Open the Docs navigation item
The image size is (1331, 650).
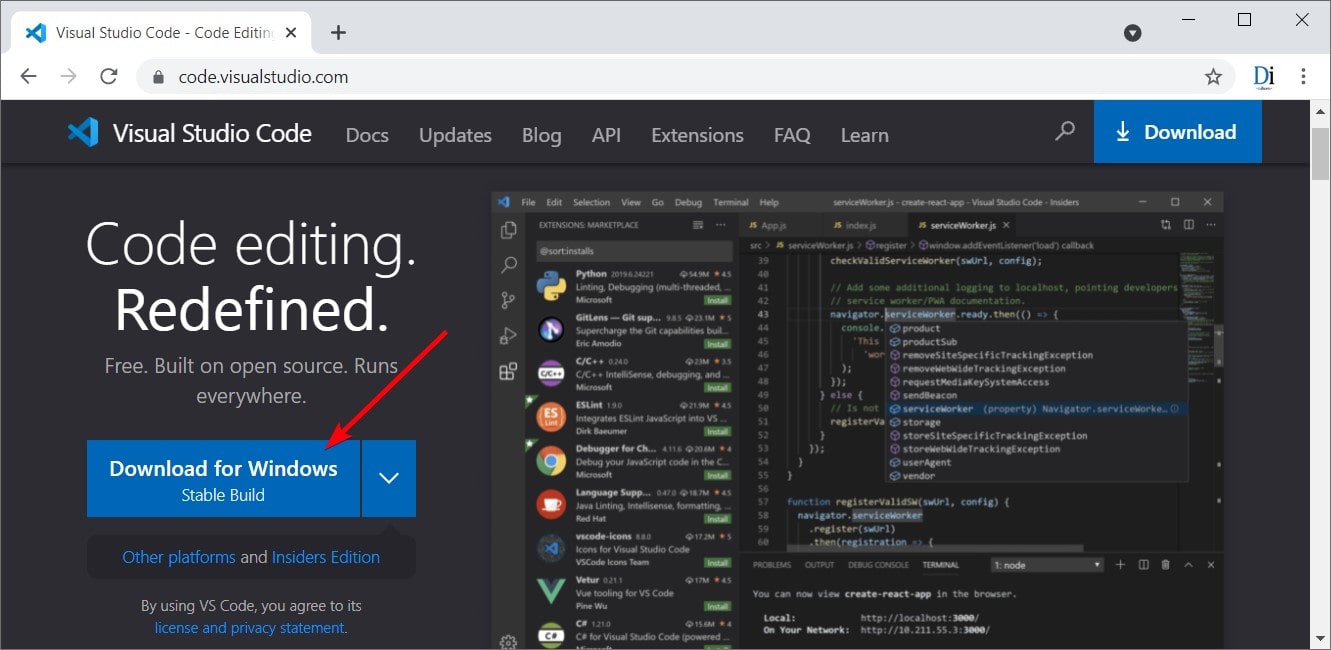367,135
